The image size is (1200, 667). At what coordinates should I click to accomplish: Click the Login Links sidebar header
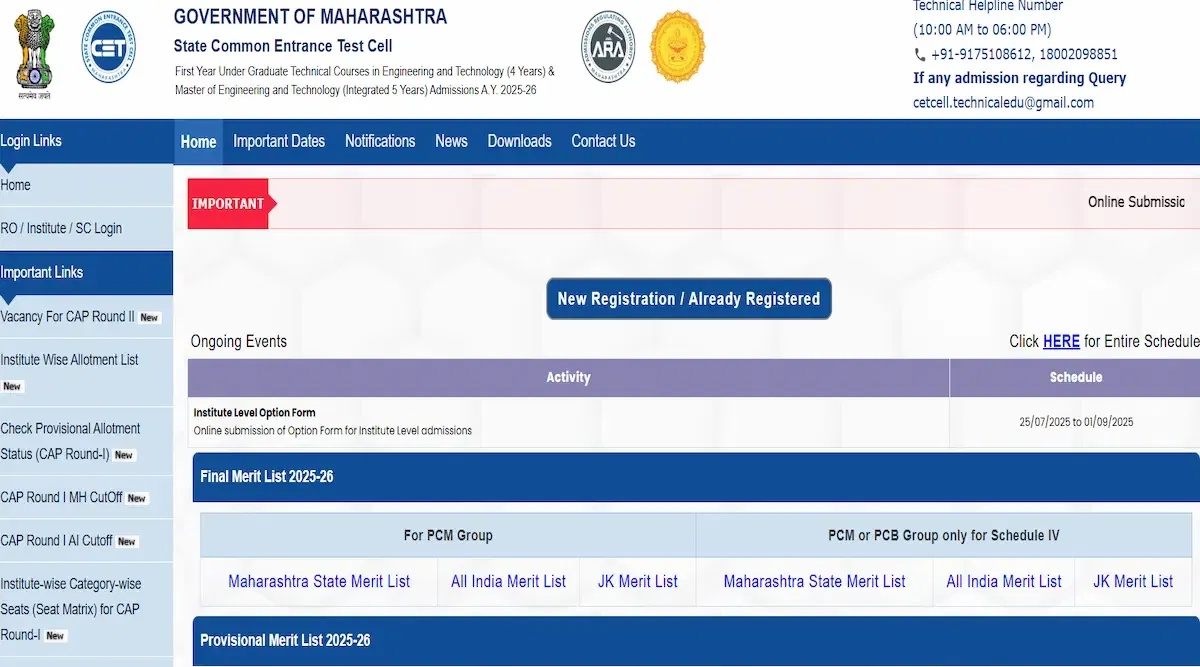(86, 141)
